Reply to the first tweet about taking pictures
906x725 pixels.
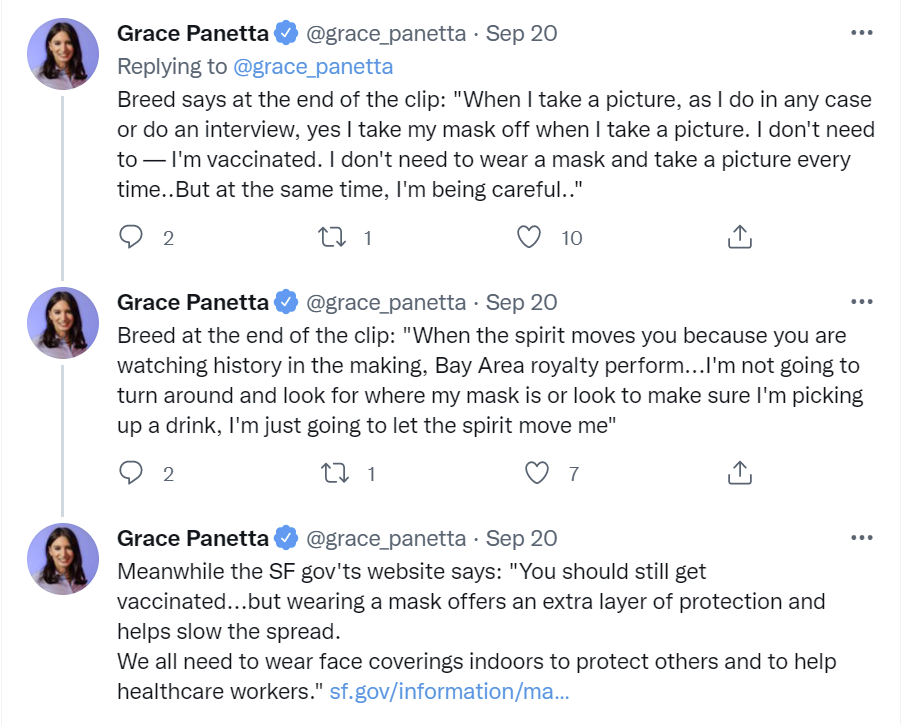pos(131,237)
